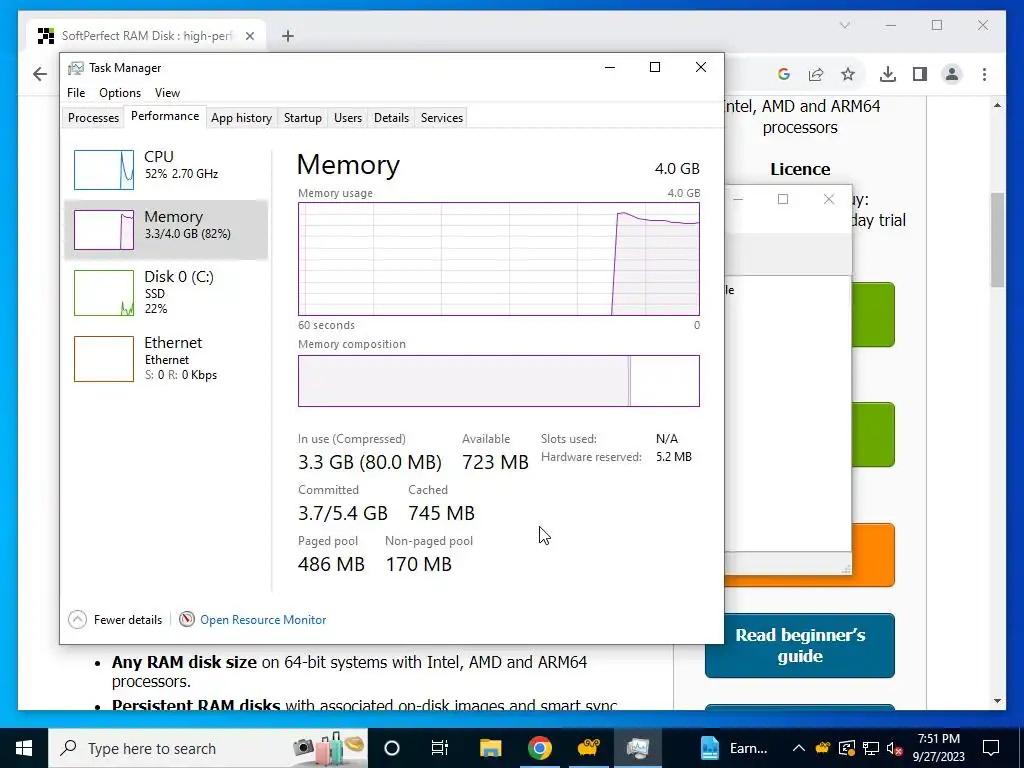Open the File menu in Task Manager
This screenshot has width=1024, height=768.
tap(76, 93)
